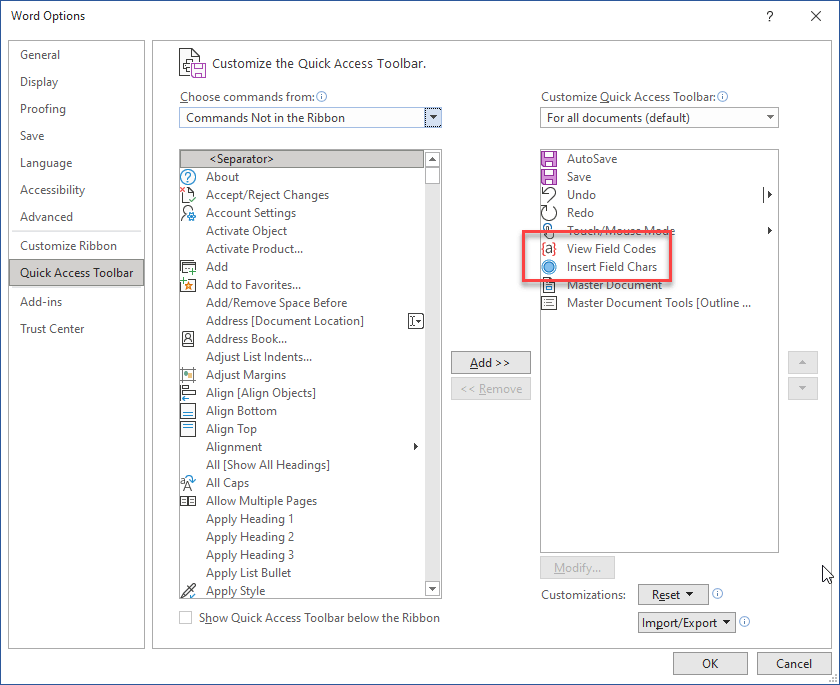Screen dimensions: 840x685
Task: Click the View Field Codes {a} icon
Action: [x=549, y=249]
